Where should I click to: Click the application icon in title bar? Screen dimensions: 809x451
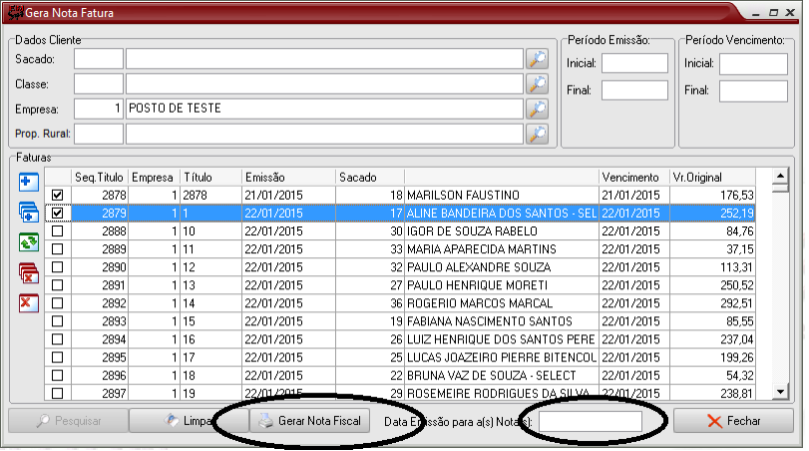coord(15,12)
